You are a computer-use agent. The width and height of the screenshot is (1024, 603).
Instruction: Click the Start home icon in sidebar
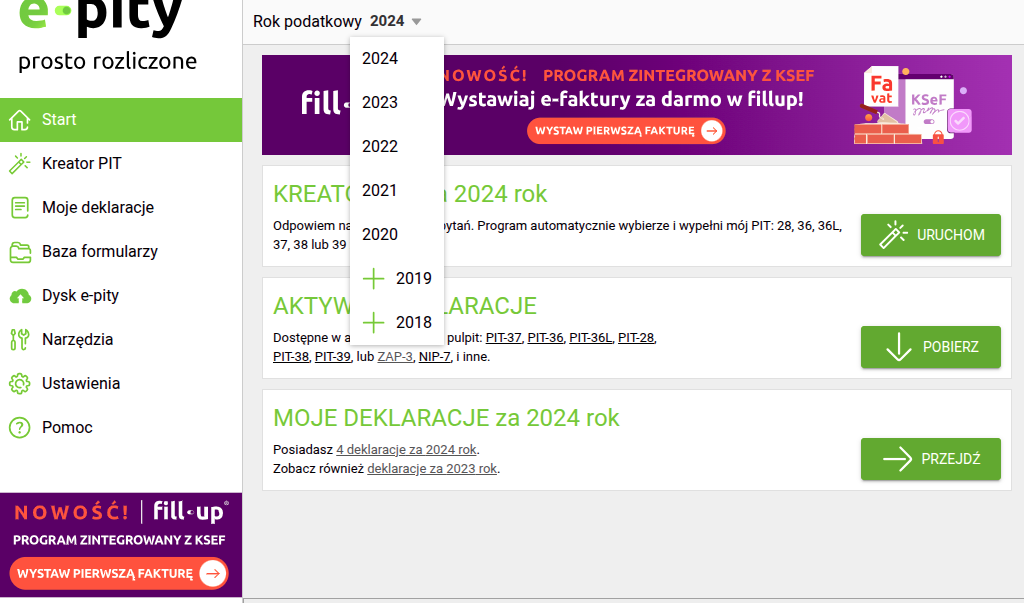pos(19,120)
